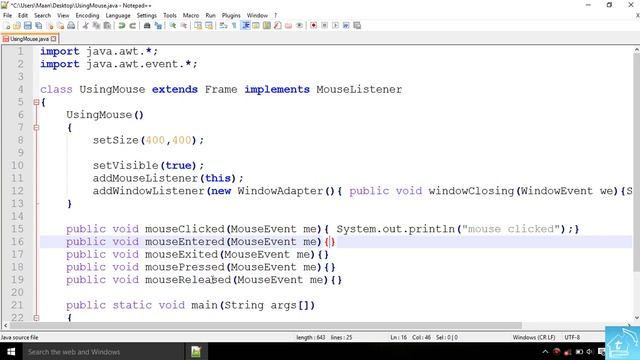Open the Plugins menu
The width and height of the screenshot is (640, 360).
coord(231,15)
